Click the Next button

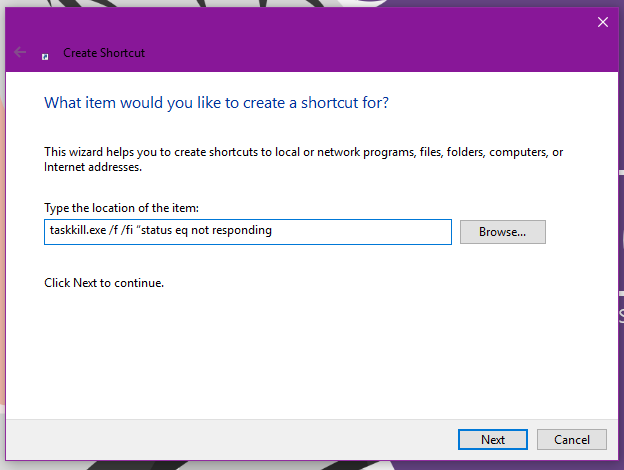(493, 439)
